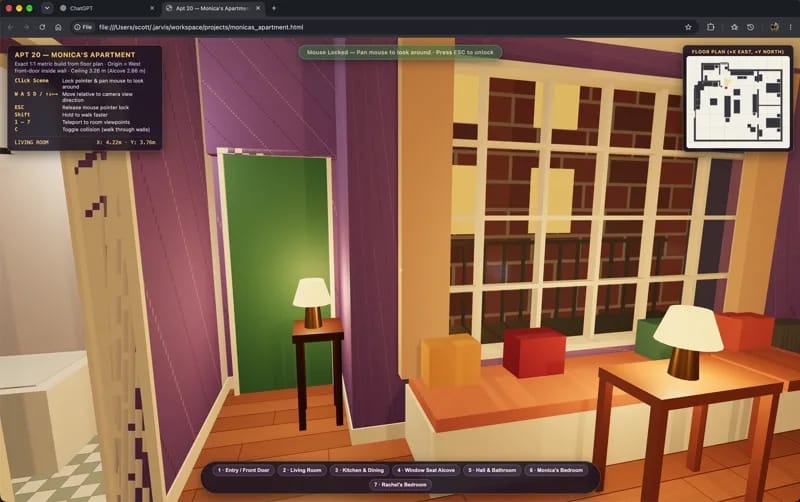Click "Hold to walk faster" description
The height and width of the screenshot is (502, 800).
pyautogui.click(x=85, y=115)
